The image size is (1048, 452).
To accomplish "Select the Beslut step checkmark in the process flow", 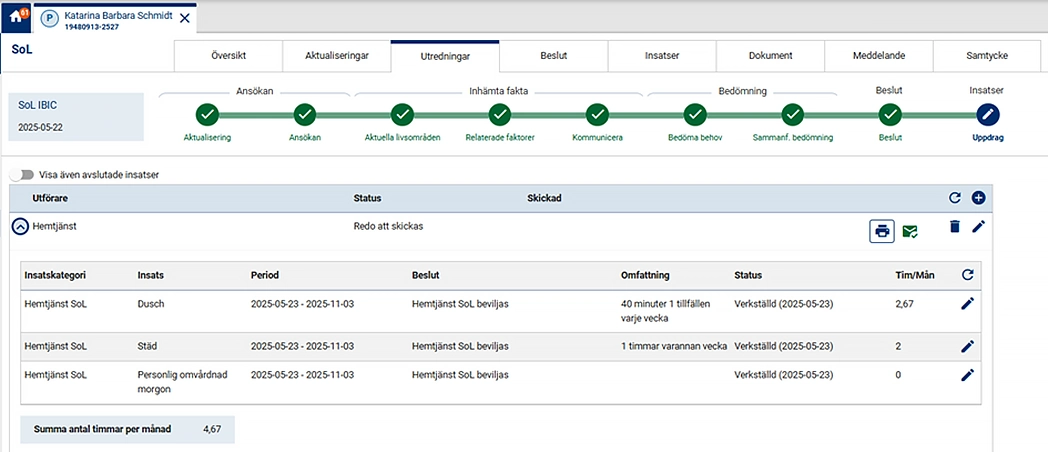I will tap(890, 115).
